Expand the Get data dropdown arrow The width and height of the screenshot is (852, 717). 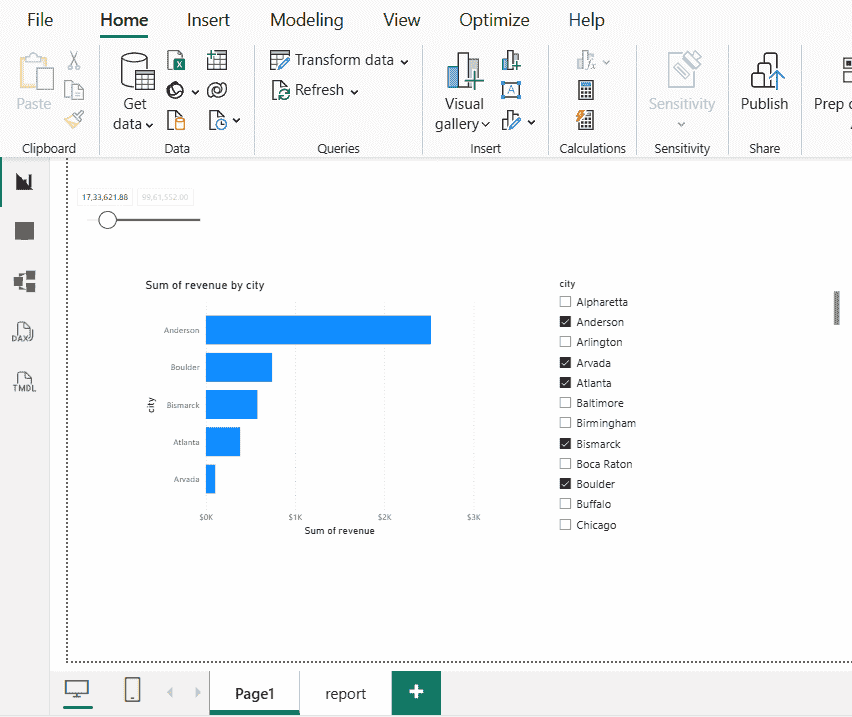point(149,125)
